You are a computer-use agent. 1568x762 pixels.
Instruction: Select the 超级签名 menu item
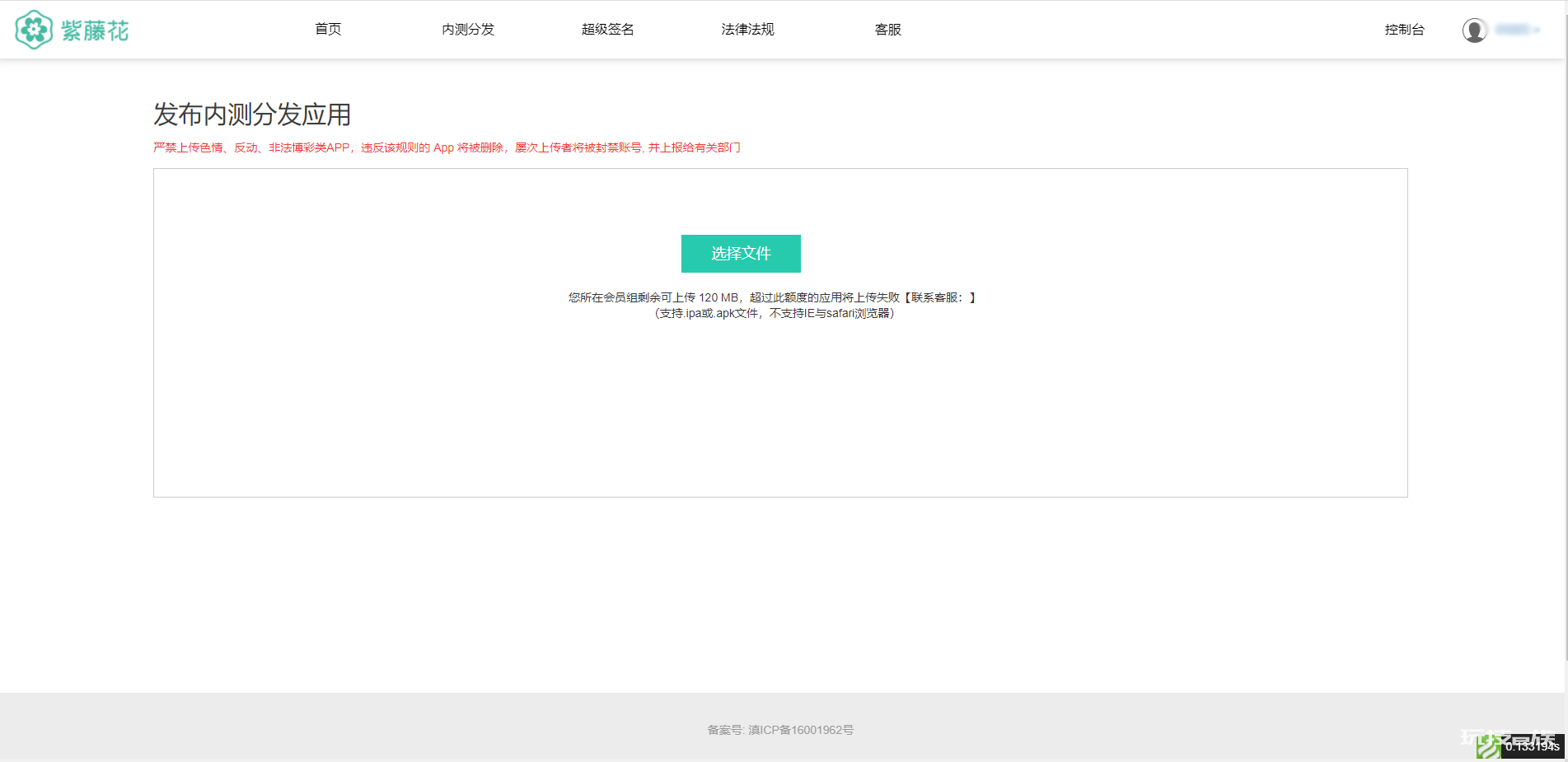608,30
